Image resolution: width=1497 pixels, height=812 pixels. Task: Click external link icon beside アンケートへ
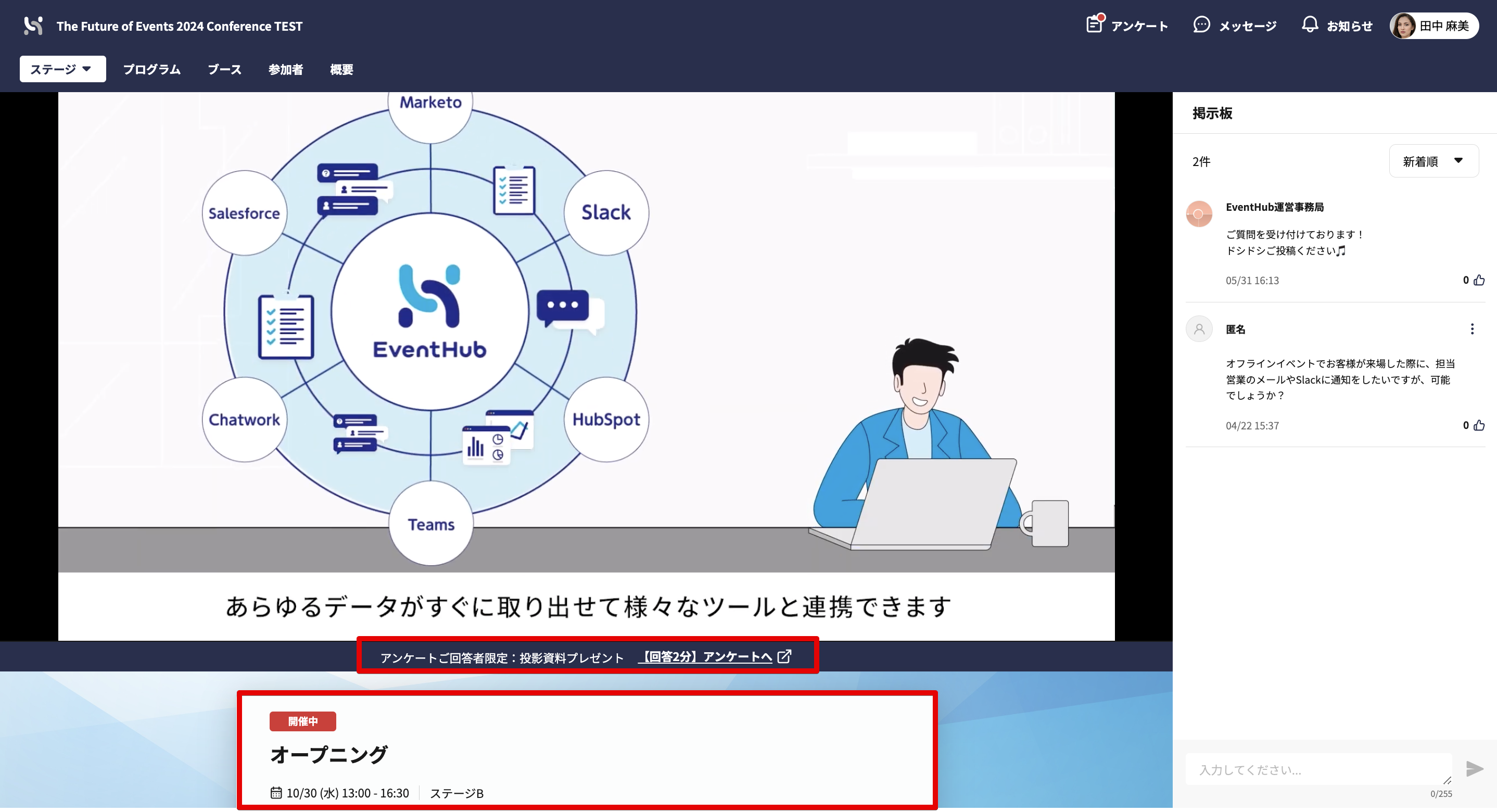784,656
